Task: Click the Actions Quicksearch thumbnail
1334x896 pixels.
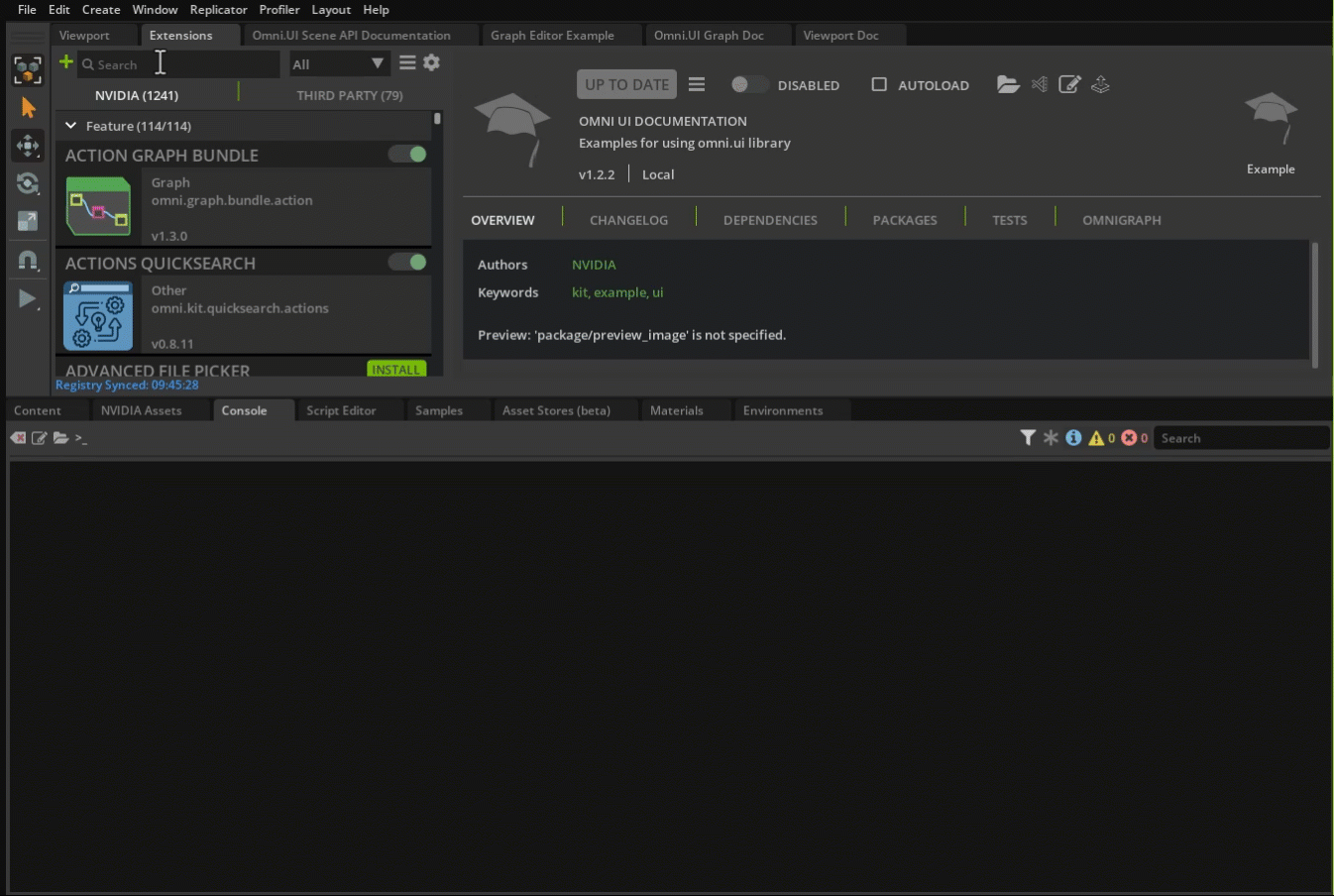Action: click(98, 316)
